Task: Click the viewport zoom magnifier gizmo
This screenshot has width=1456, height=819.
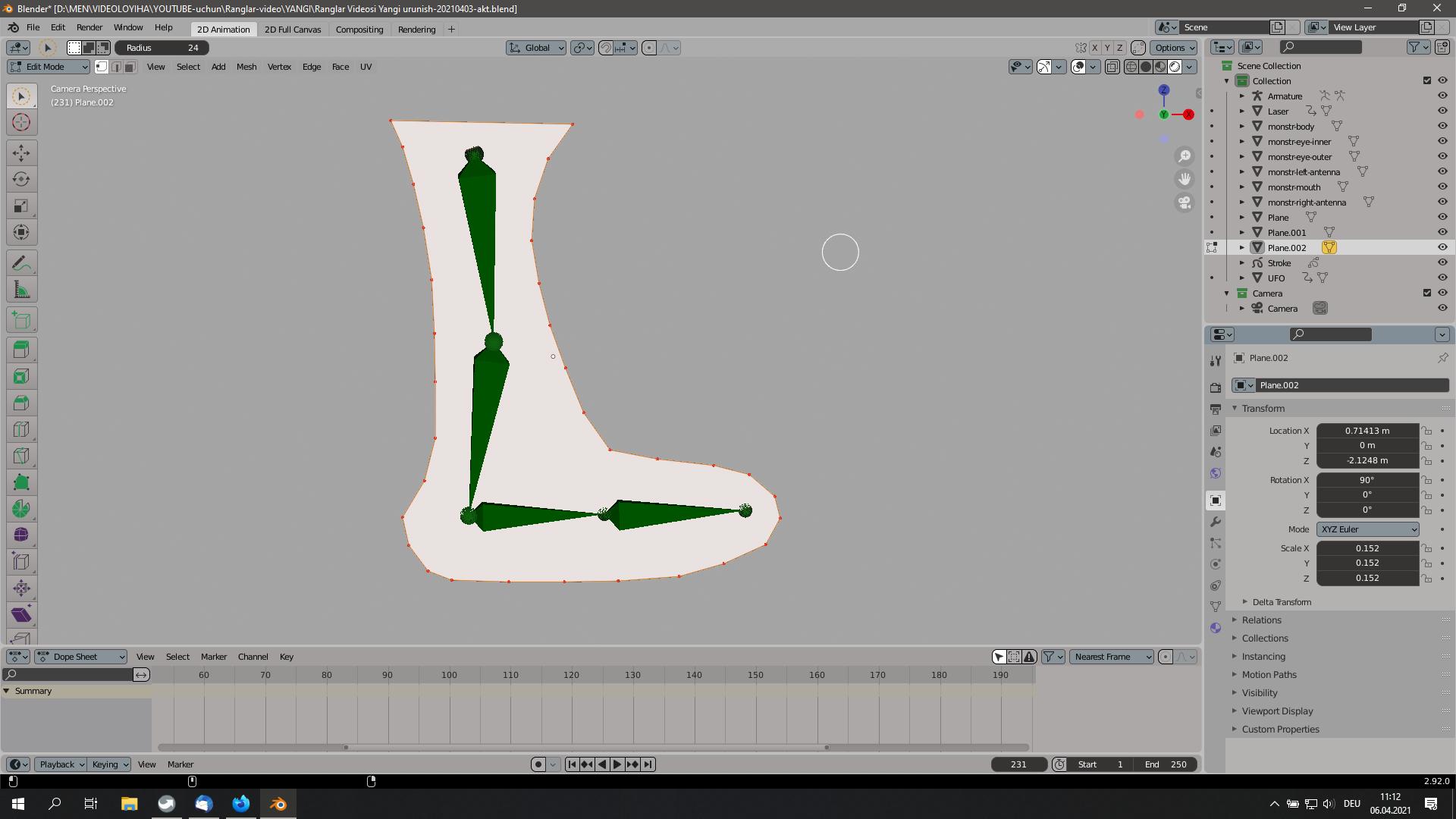Action: 1185,156
